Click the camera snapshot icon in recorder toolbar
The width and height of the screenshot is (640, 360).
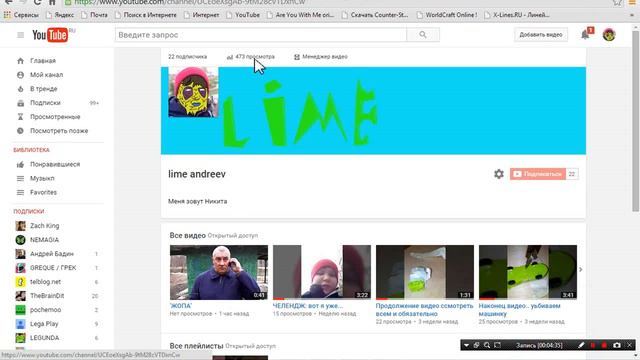tap(617, 345)
